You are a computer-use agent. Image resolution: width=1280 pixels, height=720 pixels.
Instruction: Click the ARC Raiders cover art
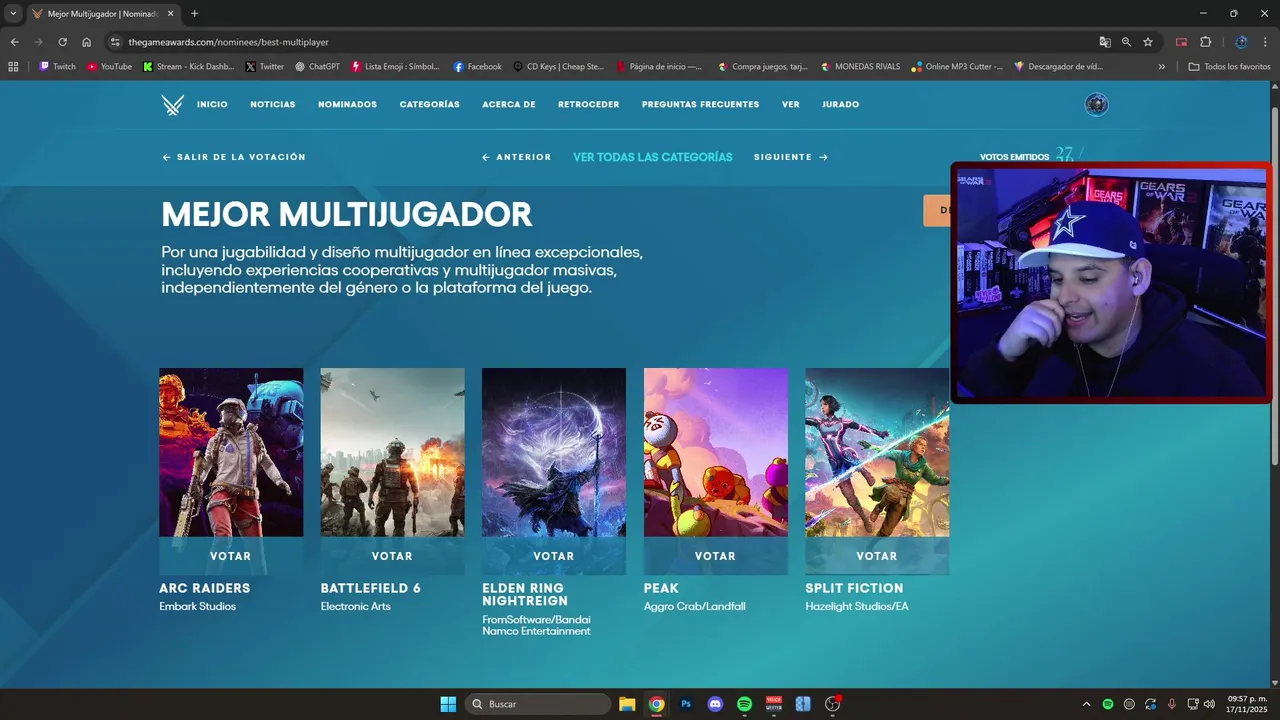pos(231,452)
